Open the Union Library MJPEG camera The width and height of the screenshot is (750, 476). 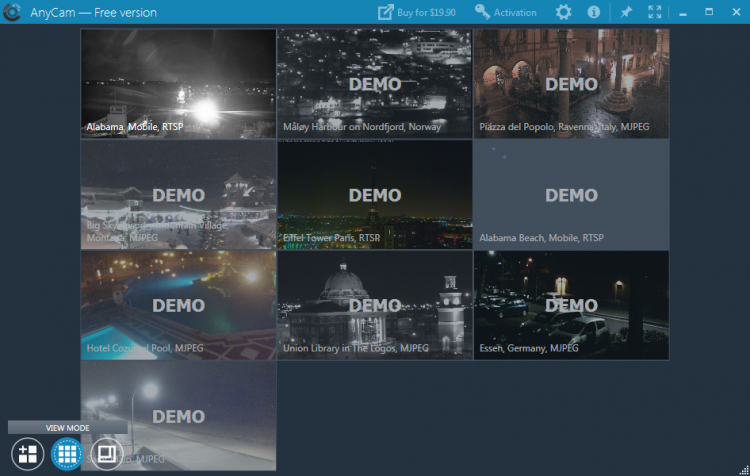click(x=375, y=305)
